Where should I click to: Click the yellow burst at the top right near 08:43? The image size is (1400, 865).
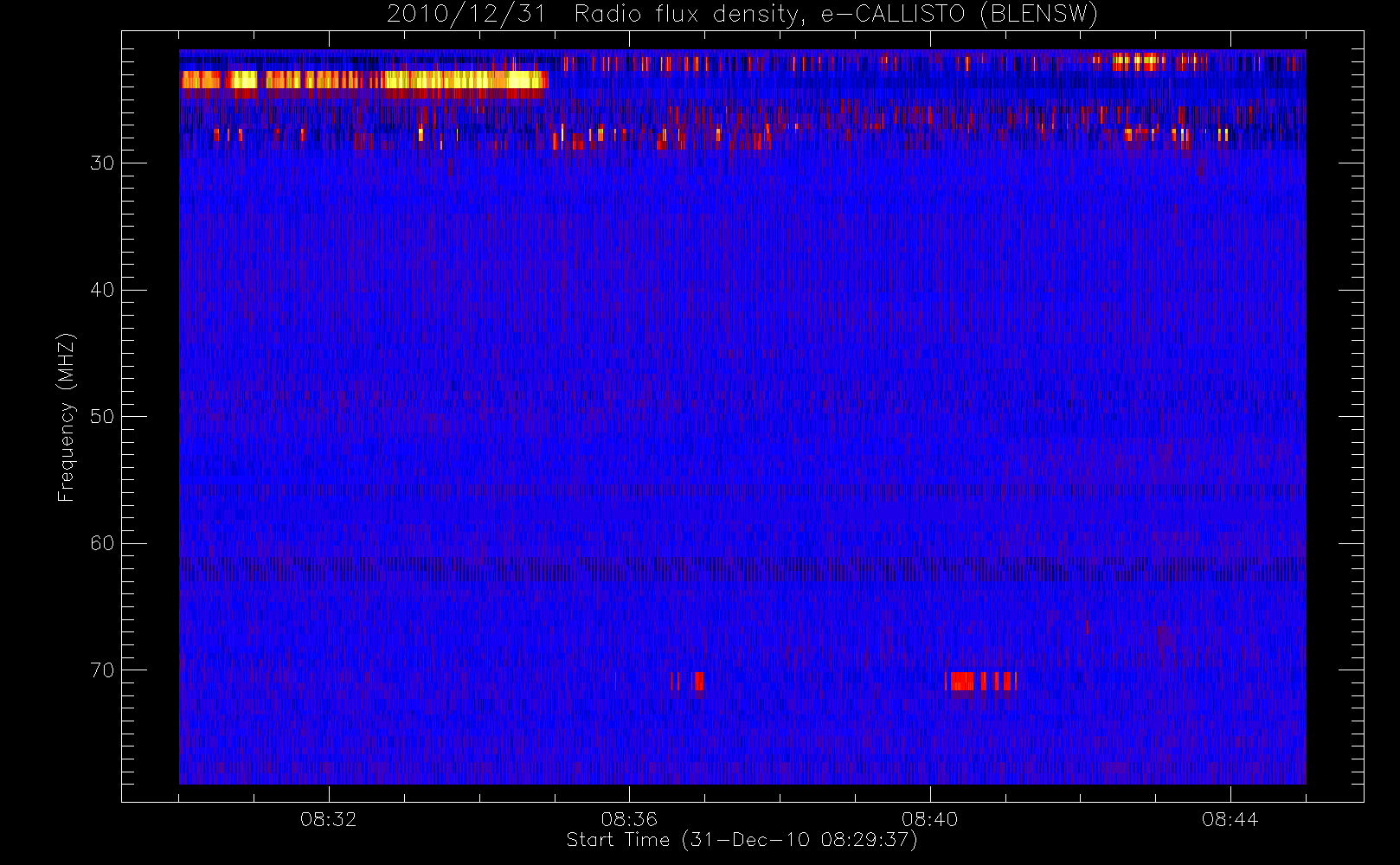pos(1139,61)
